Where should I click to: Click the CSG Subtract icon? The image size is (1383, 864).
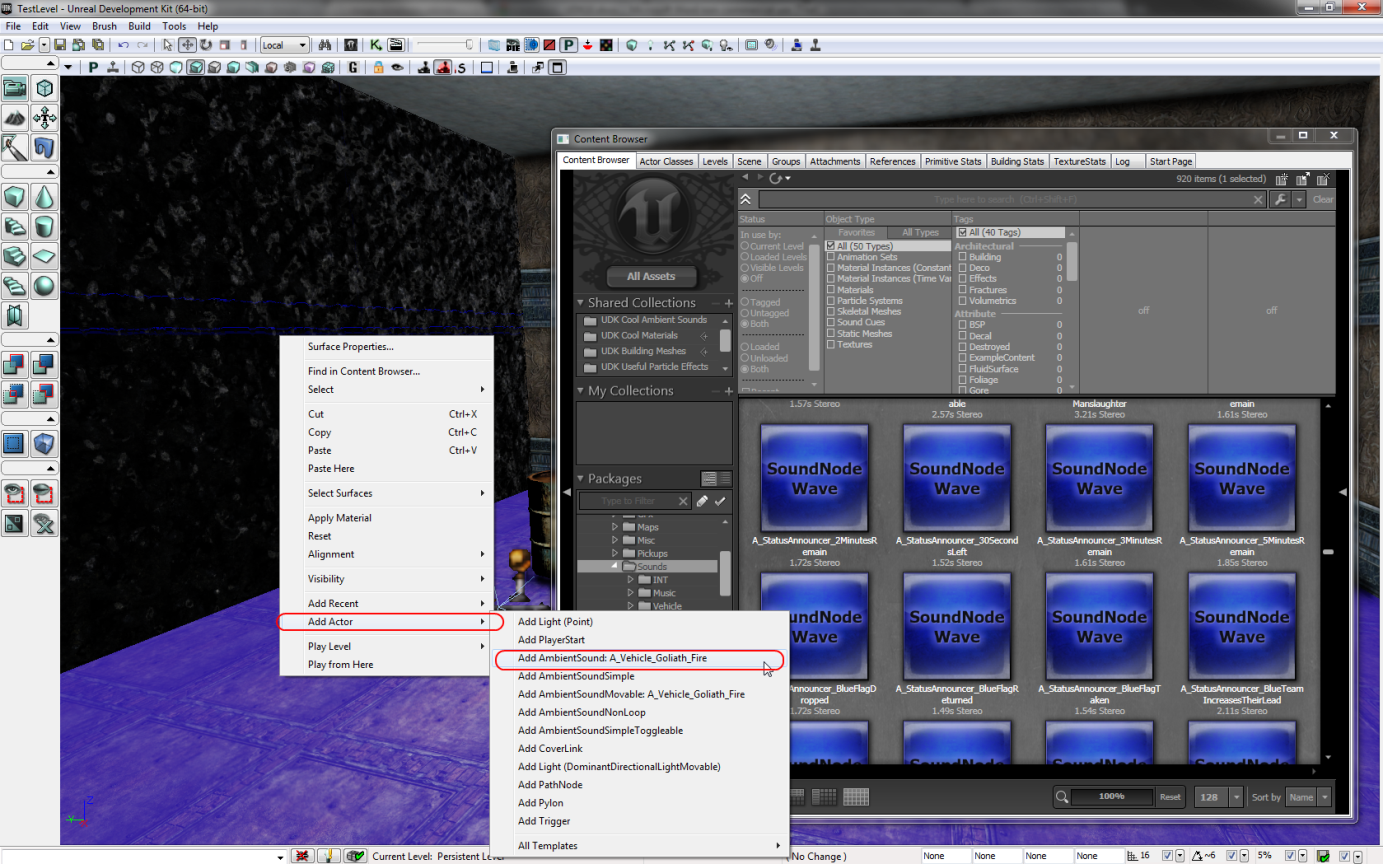[45, 364]
